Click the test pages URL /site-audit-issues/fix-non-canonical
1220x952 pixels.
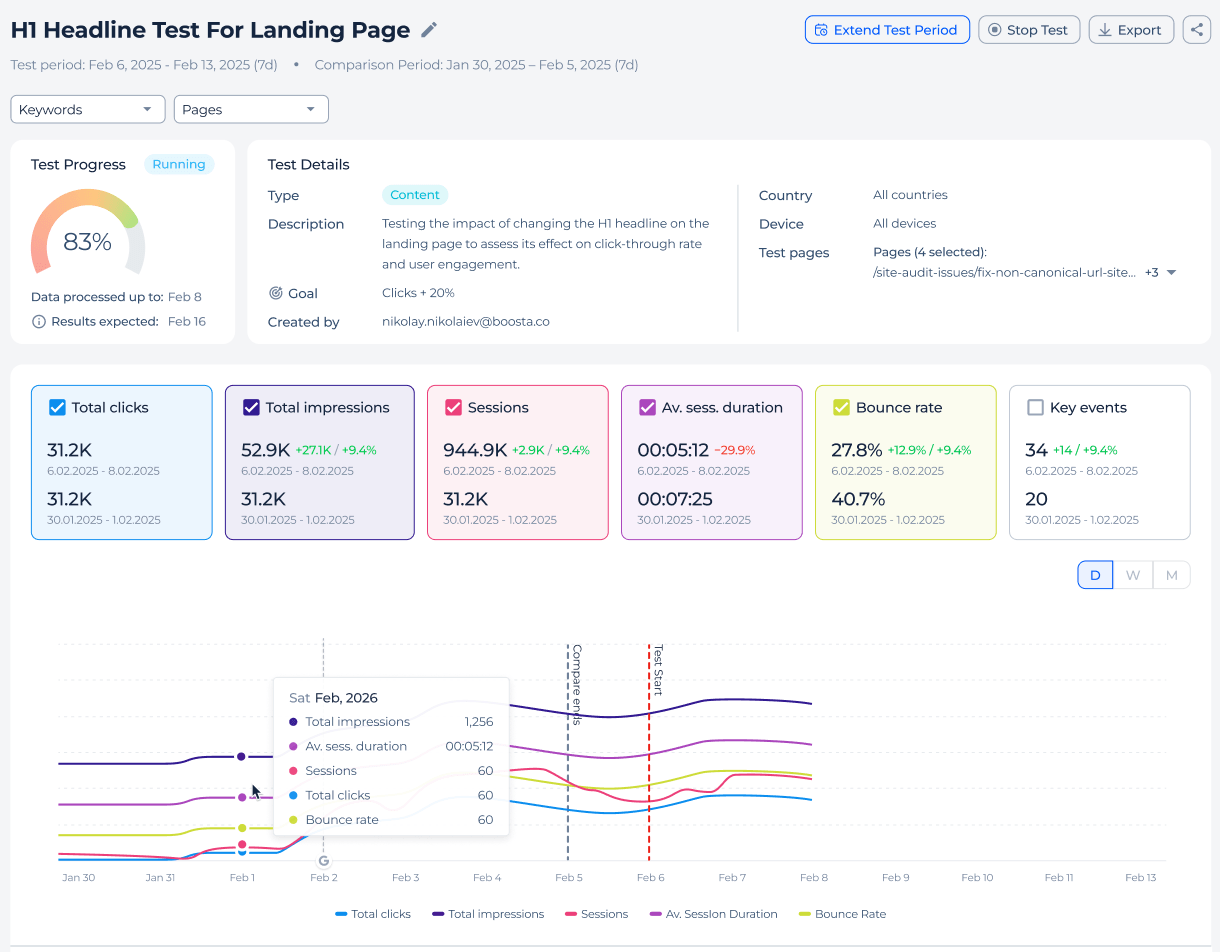[x=1005, y=272]
